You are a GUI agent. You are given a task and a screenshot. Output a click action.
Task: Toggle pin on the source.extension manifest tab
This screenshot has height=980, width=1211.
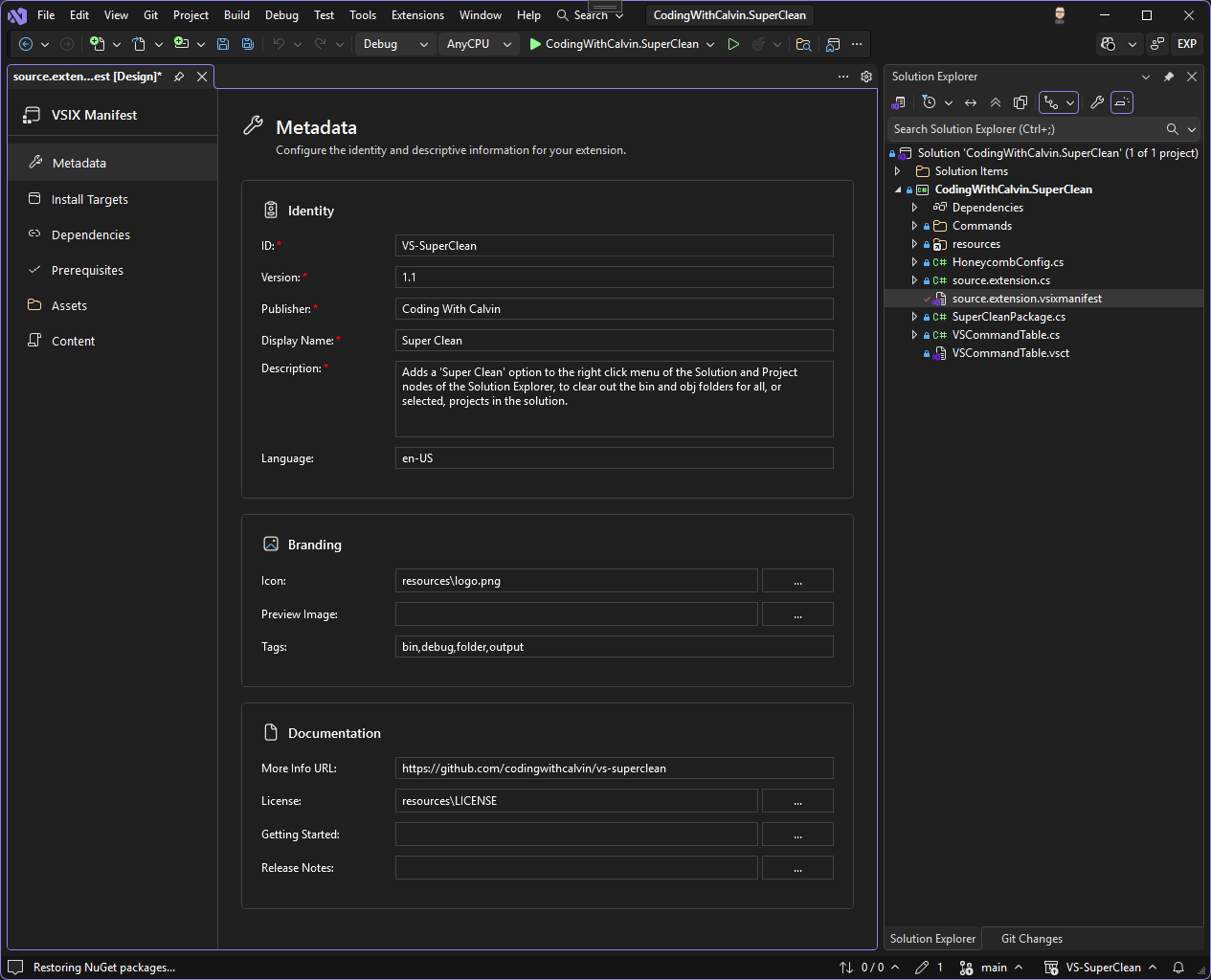(179, 77)
